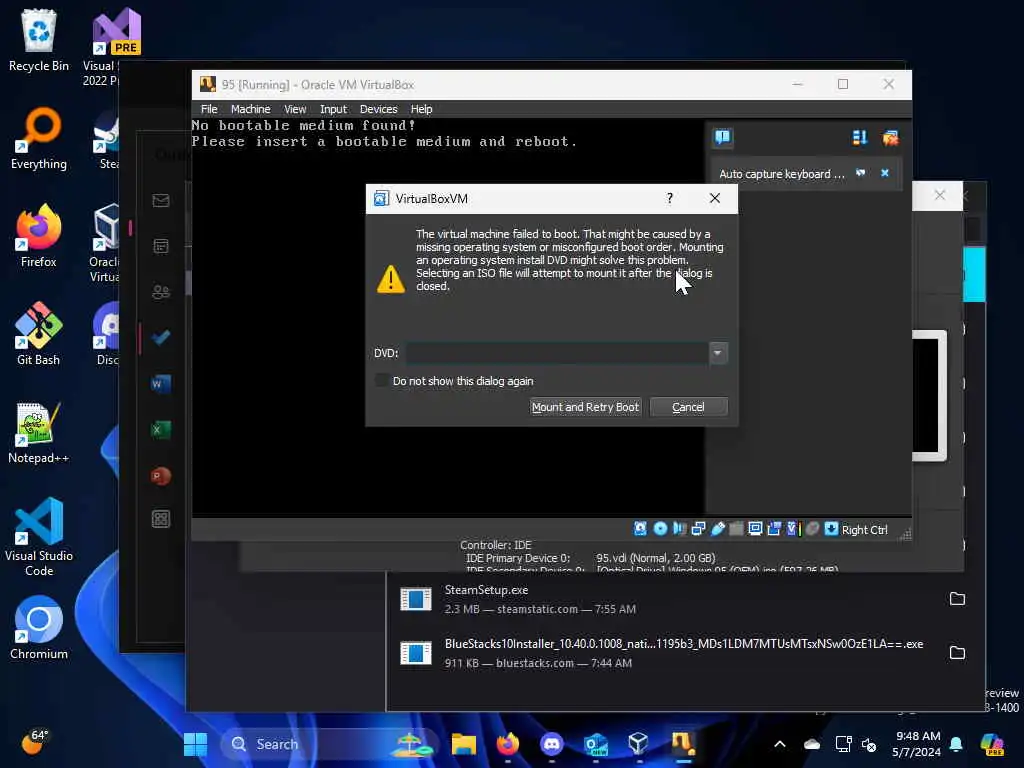The width and height of the screenshot is (1024, 768).
Task: Cancel the VirtualBoxVM boot dialog
Action: point(688,407)
